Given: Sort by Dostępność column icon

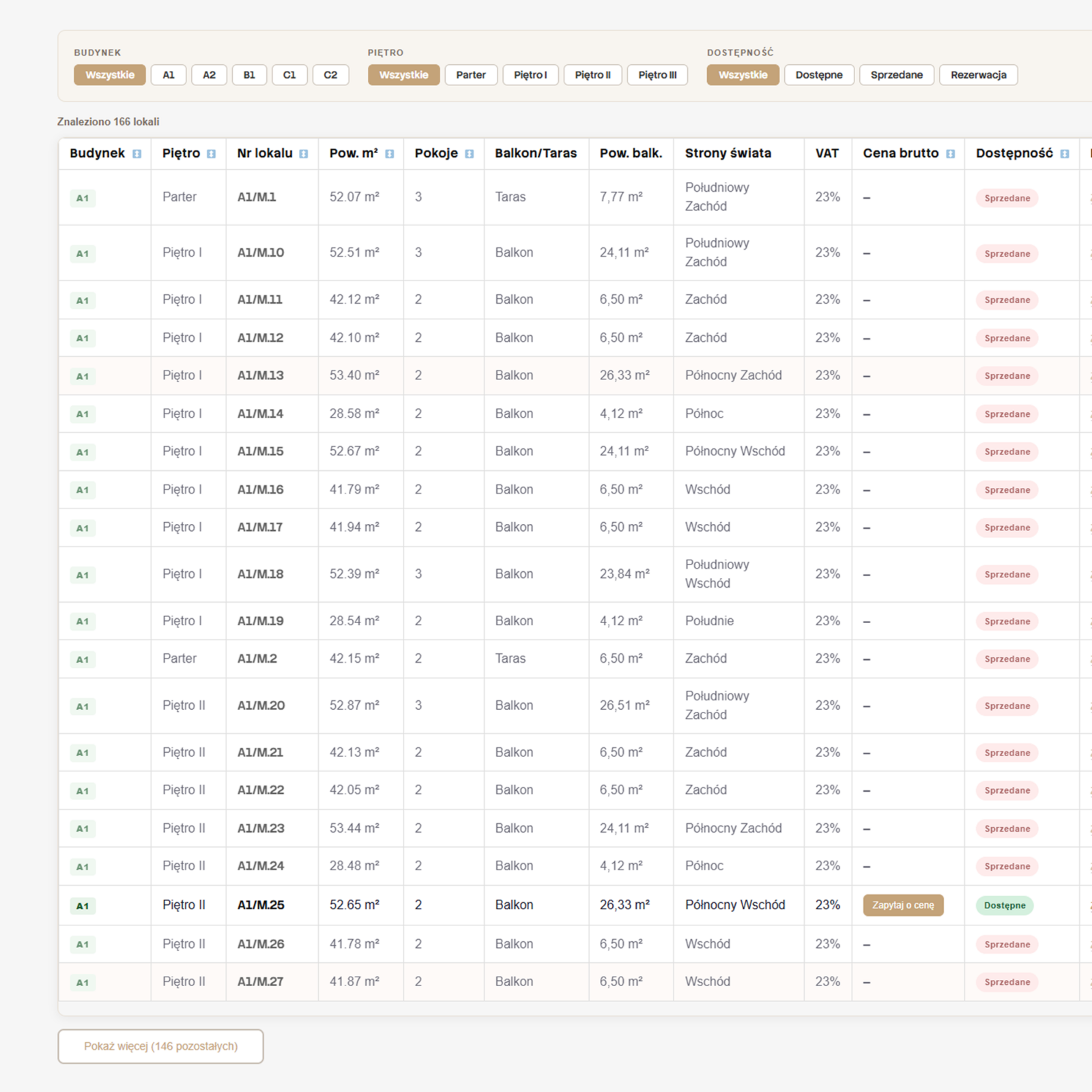Looking at the screenshot, I should coord(1065,154).
